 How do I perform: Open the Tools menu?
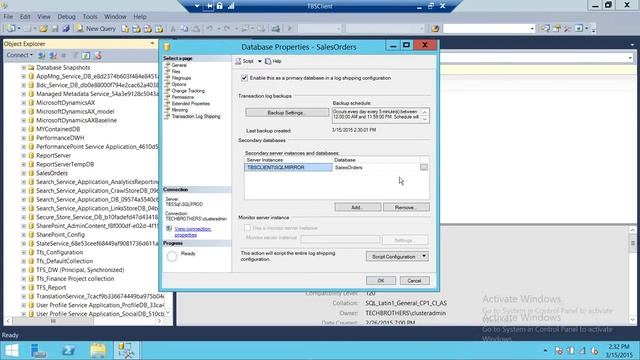coord(90,17)
